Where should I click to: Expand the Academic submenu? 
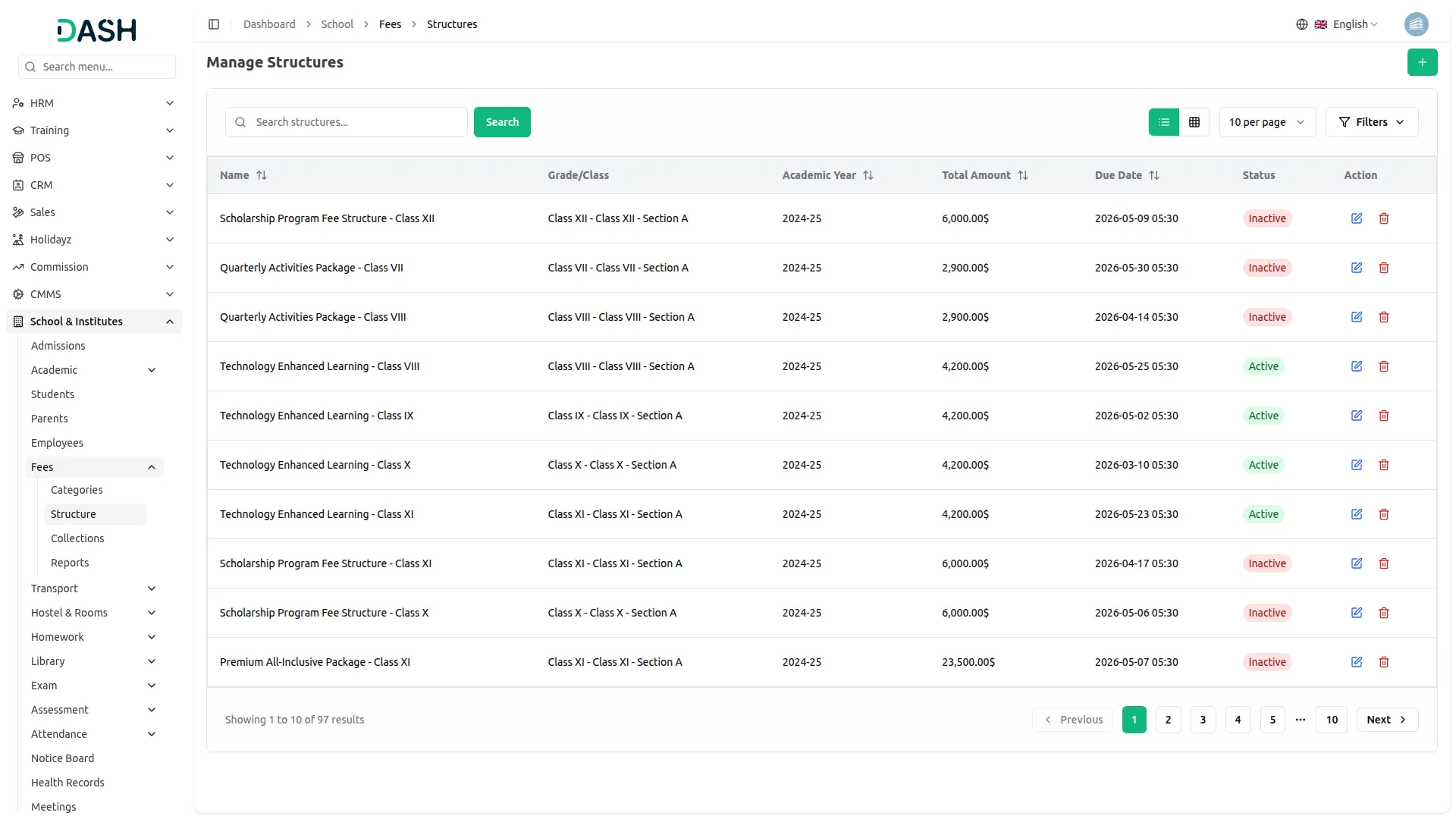click(94, 370)
